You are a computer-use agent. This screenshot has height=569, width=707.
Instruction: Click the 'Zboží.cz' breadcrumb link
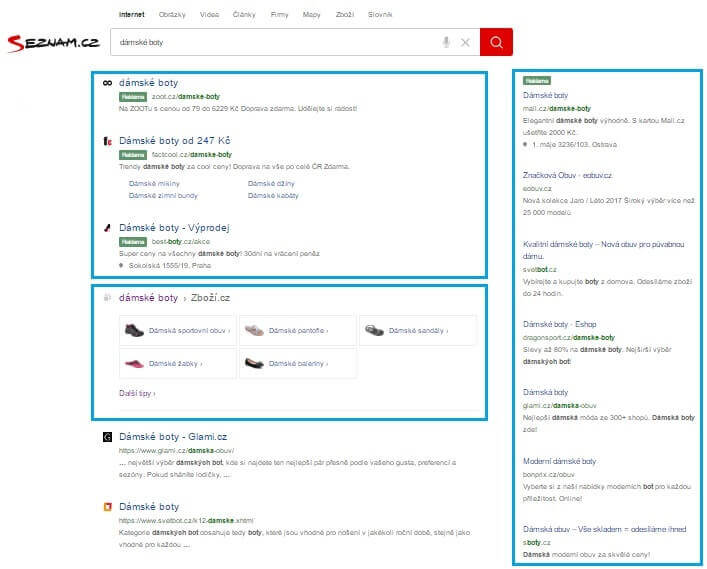click(210, 298)
